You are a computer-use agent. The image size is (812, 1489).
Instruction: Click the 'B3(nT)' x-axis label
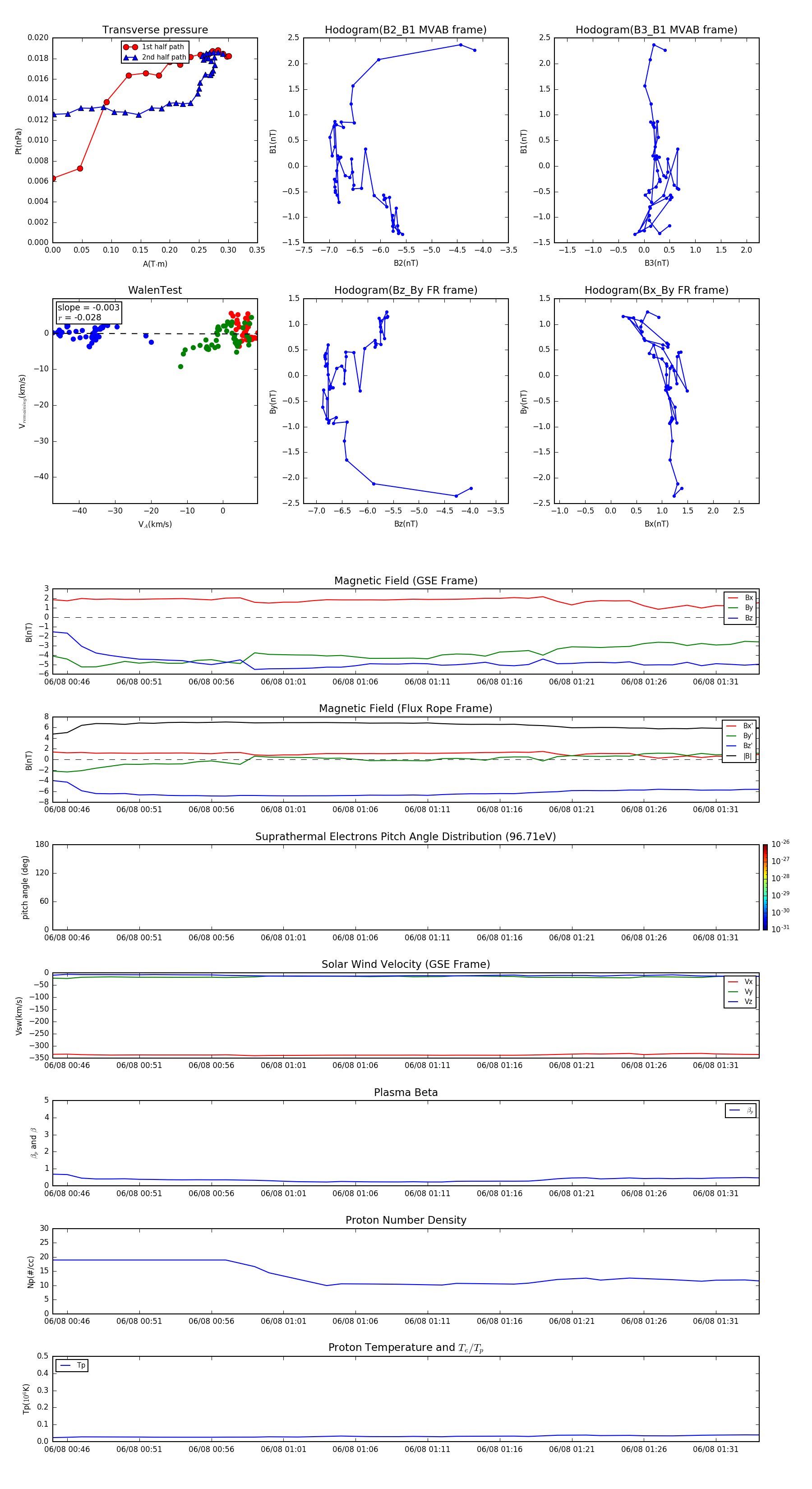pos(656,263)
